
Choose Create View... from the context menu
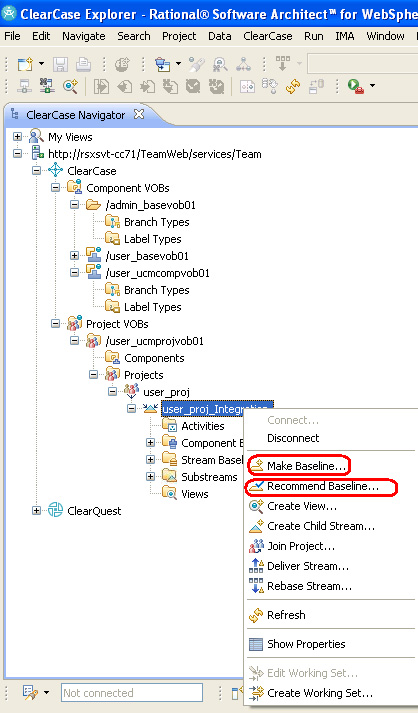tap(302, 506)
